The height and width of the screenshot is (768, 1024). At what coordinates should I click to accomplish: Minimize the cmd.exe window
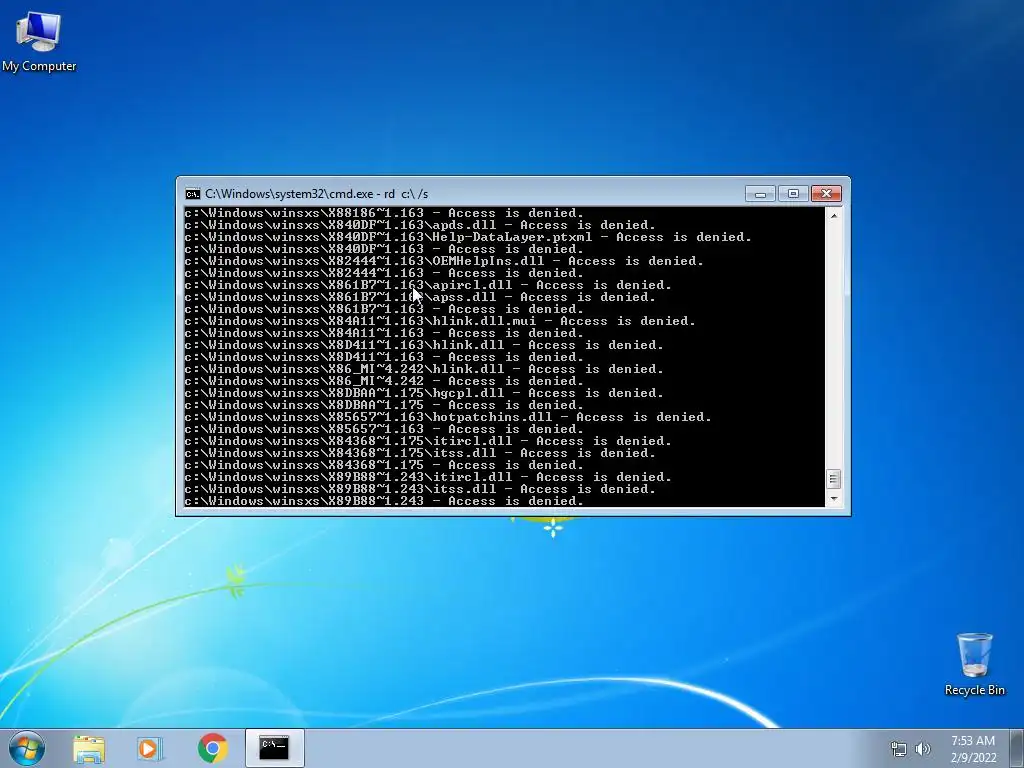point(760,194)
